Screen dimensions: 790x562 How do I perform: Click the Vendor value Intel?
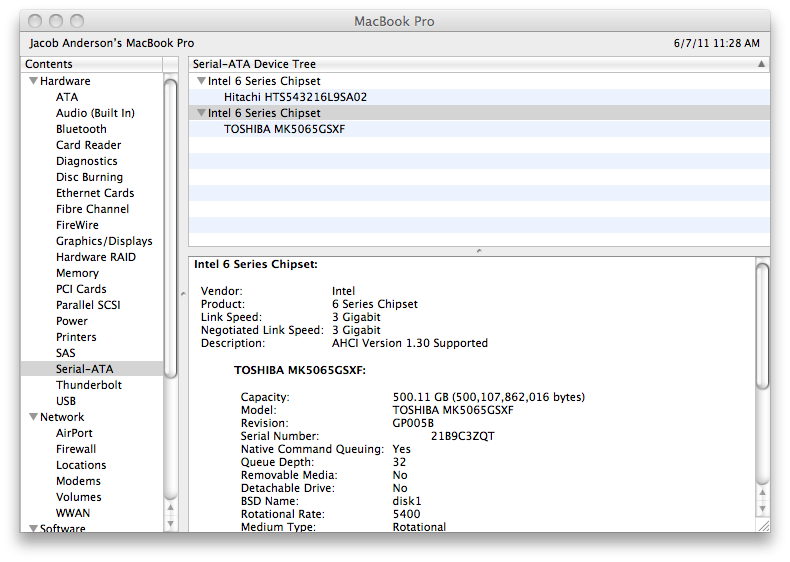pyautogui.click(x=343, y=291)
